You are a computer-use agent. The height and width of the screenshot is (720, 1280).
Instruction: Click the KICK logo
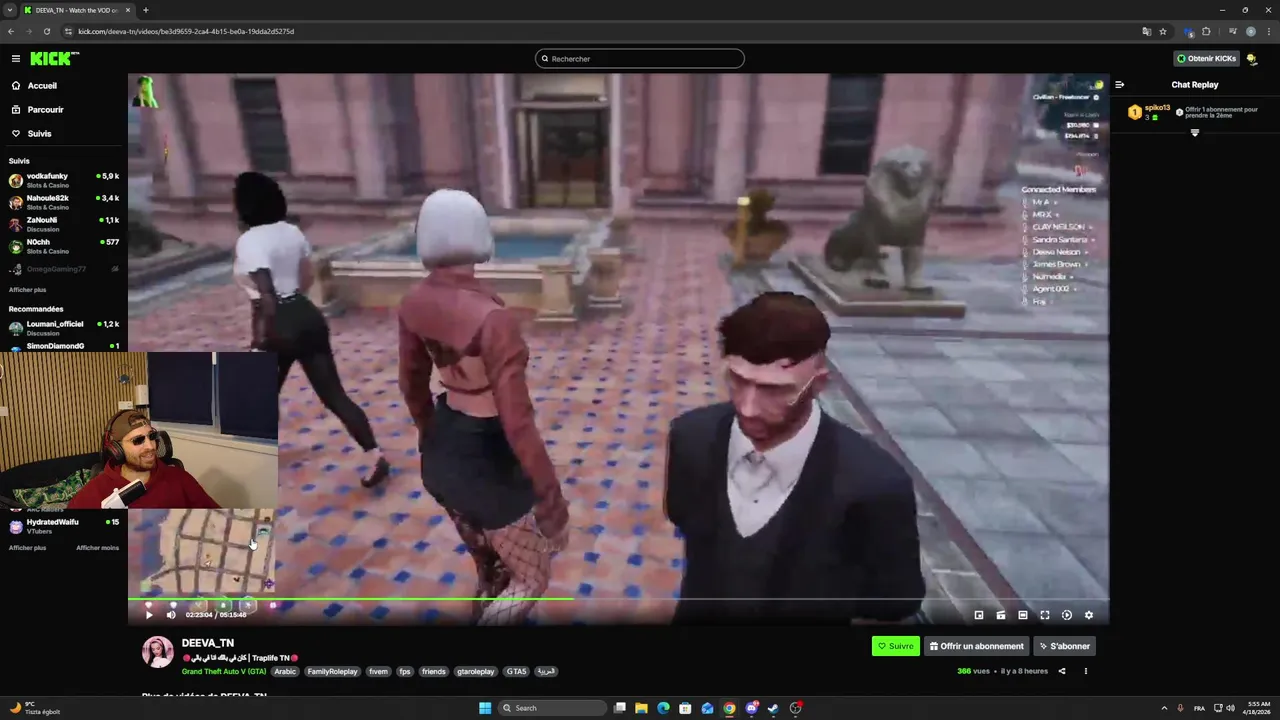(54, 59)
